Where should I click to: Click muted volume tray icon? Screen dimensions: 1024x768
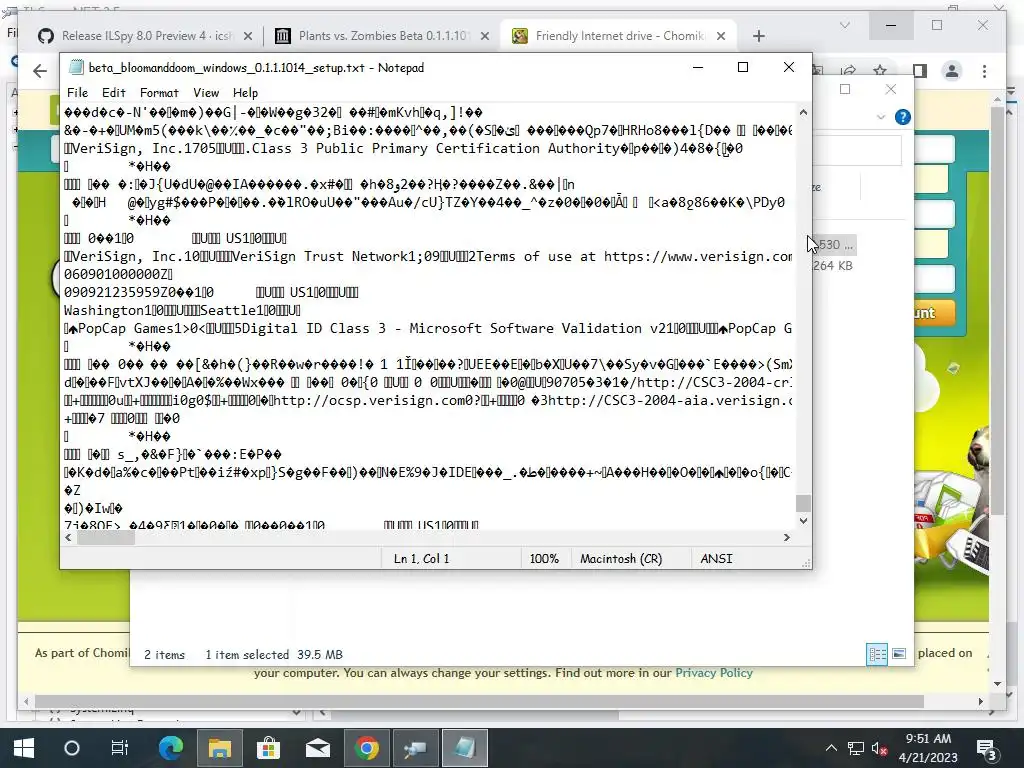[880, 748]
